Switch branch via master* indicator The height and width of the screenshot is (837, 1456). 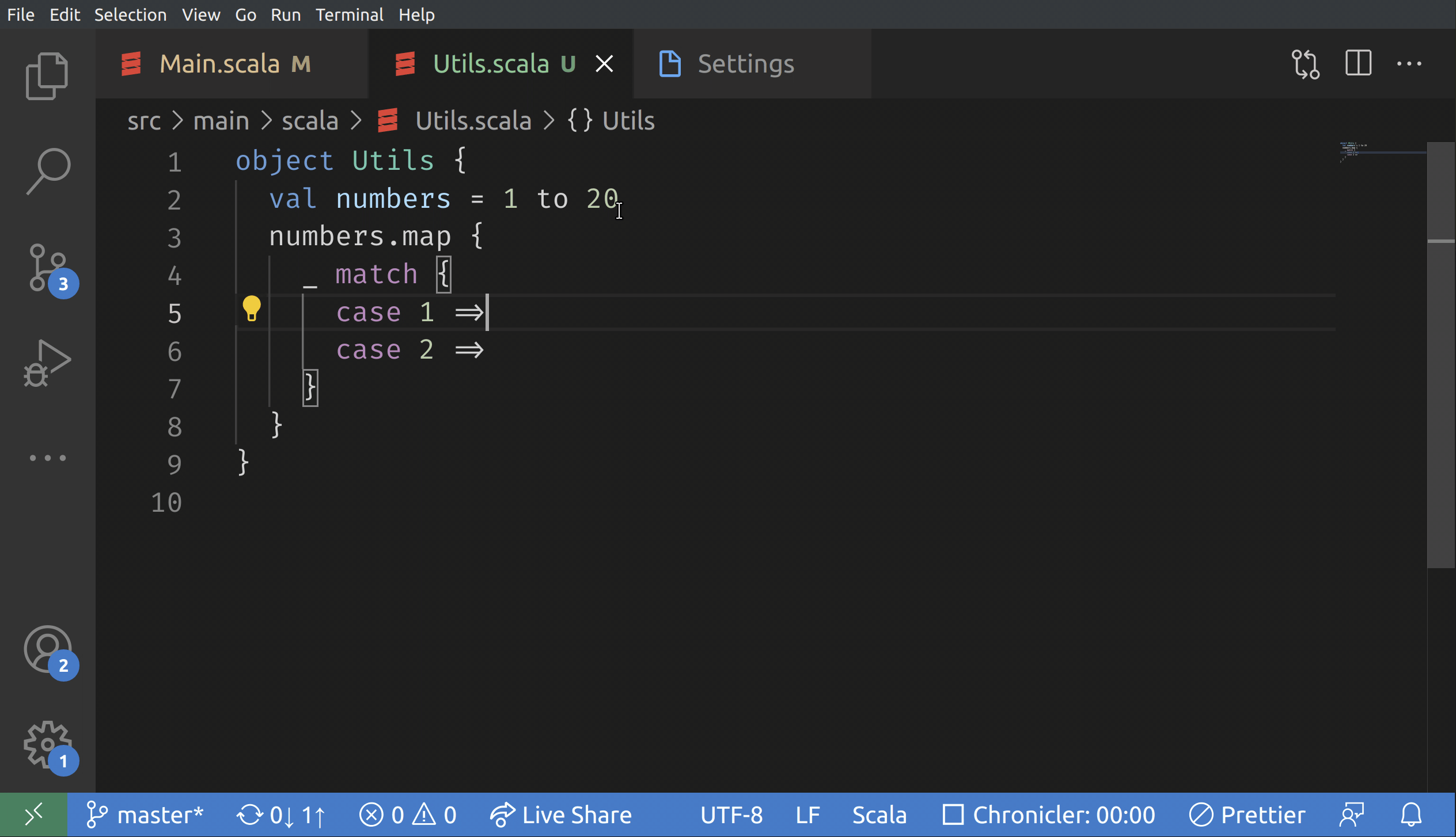(145, 814)
